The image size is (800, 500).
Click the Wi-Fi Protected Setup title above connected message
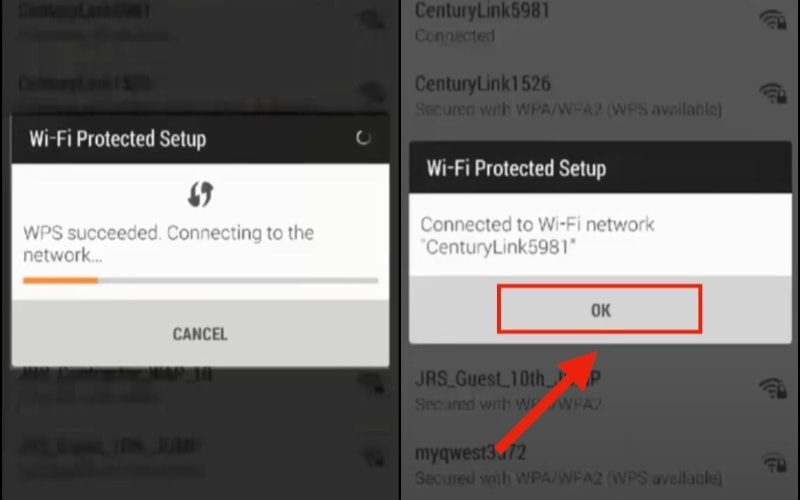click(x=516, y=168)
